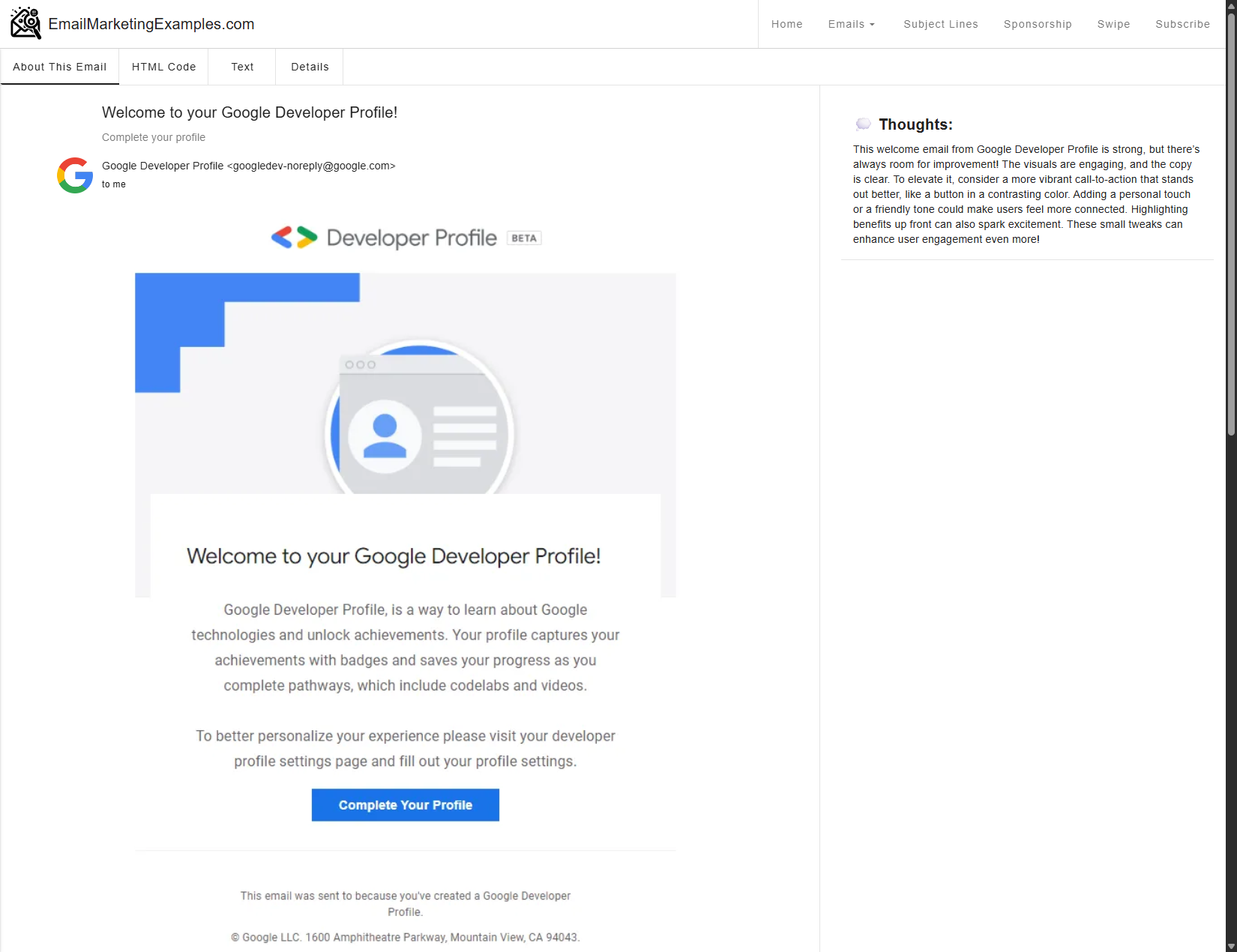The width and height of the screenshot is (1237, 952).
Task: Expand the Emails dropdown menu
Action: tap(852, 24)
